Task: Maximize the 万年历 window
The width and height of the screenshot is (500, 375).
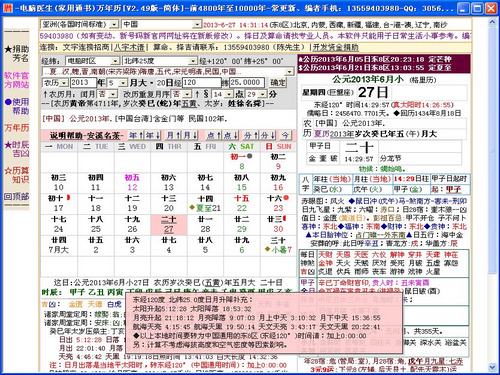Action: (x=477, y=8)
